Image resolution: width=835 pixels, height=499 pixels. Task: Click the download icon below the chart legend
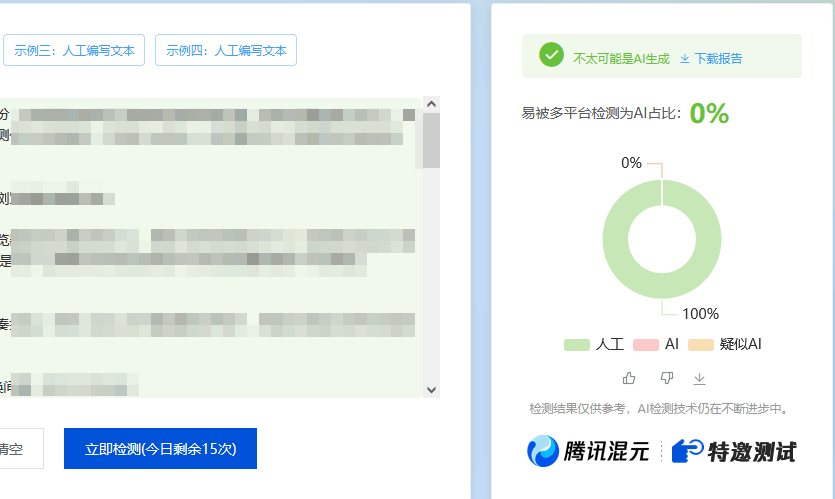[699, 379]
